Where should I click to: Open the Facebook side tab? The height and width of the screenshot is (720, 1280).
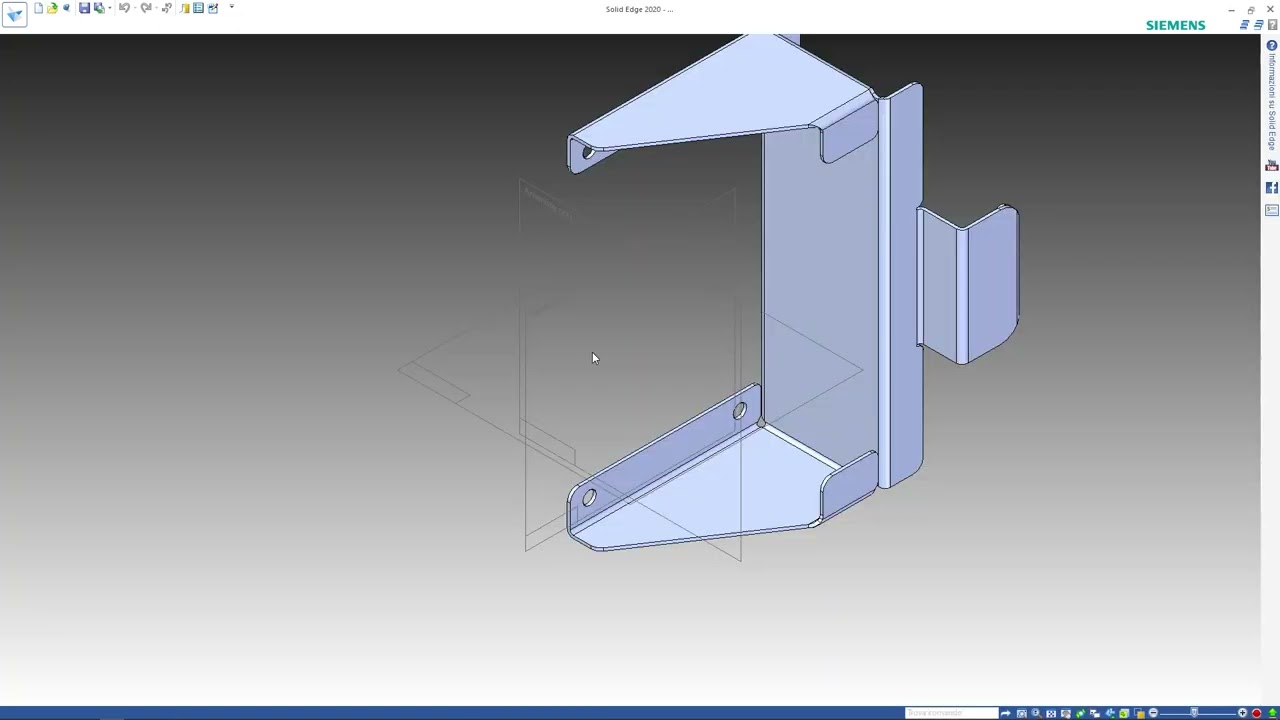coord(1272,188)
